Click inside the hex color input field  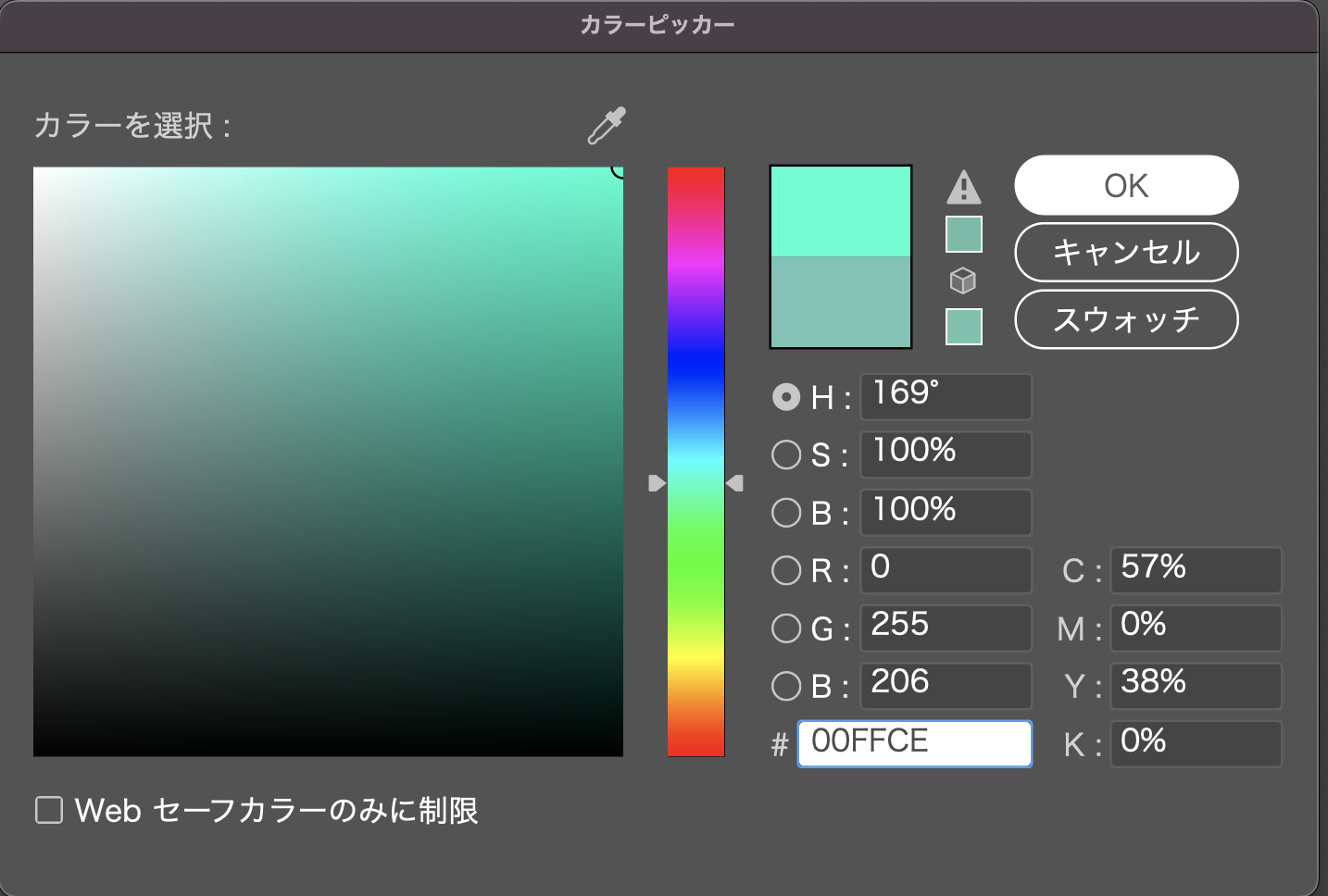914,743
